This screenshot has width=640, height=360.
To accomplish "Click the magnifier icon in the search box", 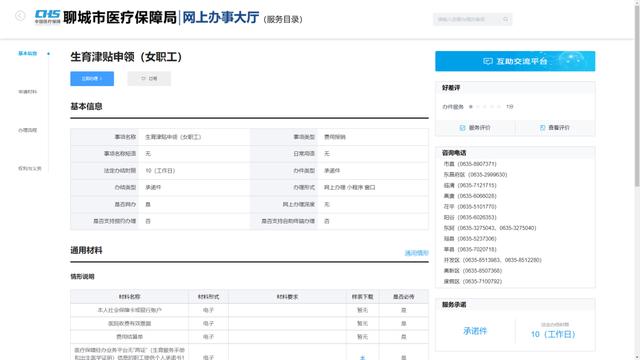I will [505, 19].
